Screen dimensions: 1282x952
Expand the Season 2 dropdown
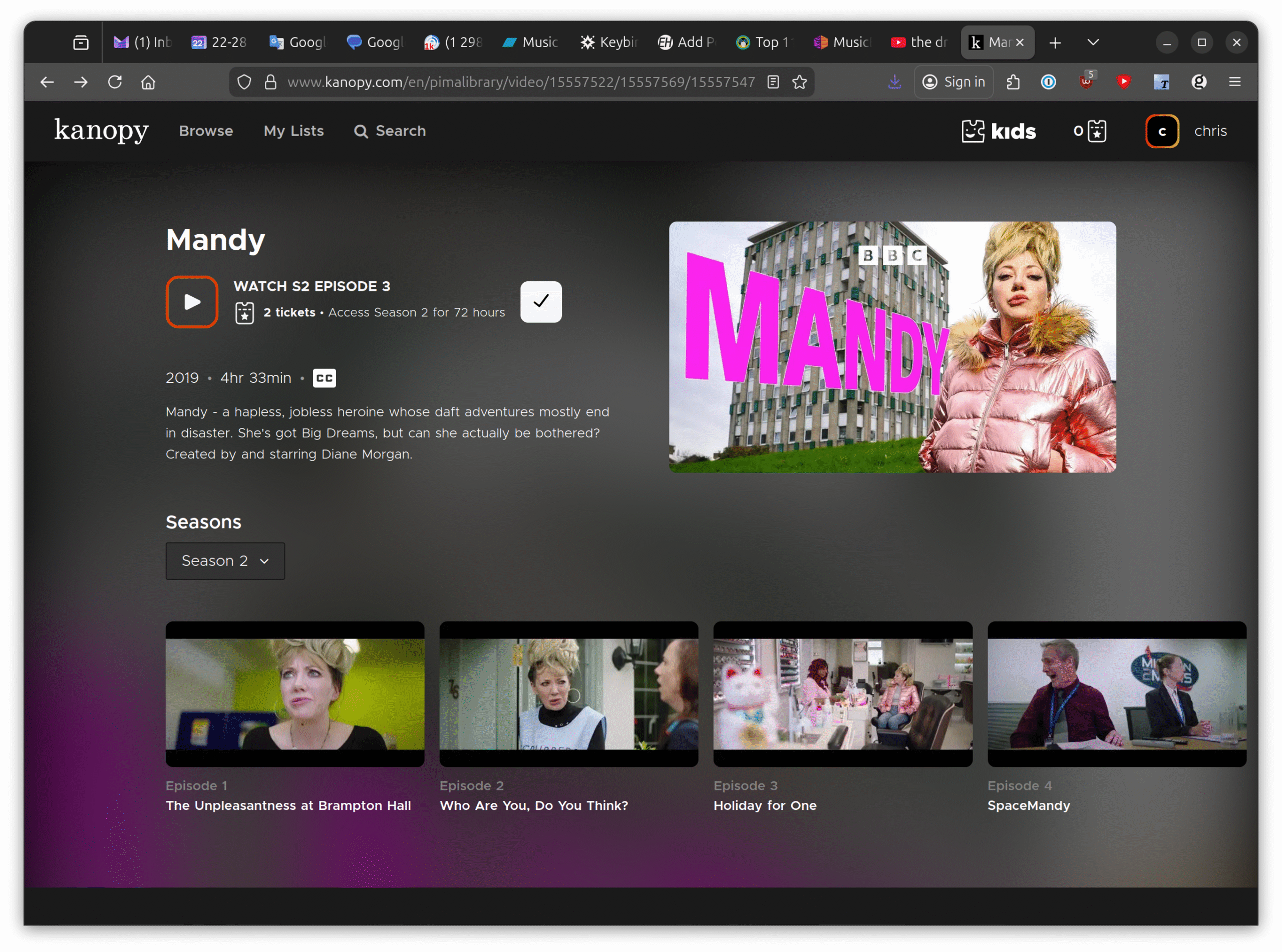225,561
